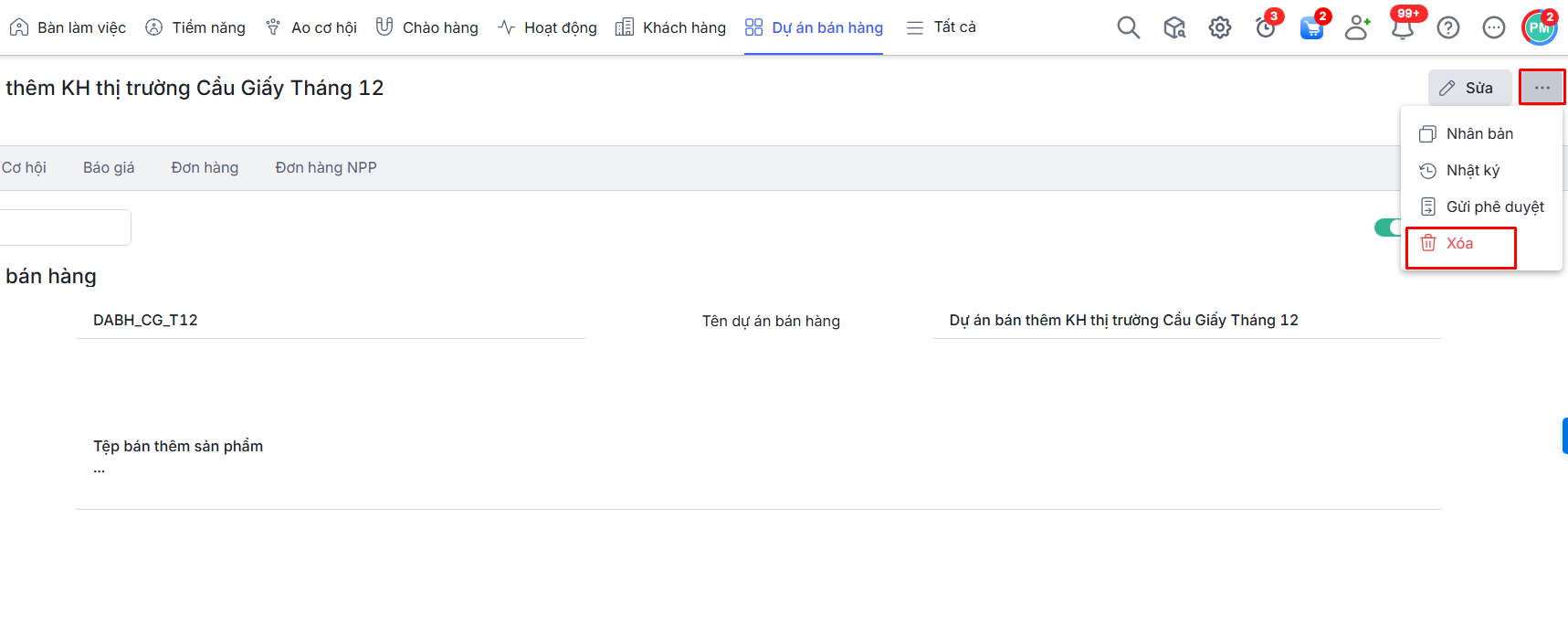Expand the three-dot more actions button

tap(1542, 88)
